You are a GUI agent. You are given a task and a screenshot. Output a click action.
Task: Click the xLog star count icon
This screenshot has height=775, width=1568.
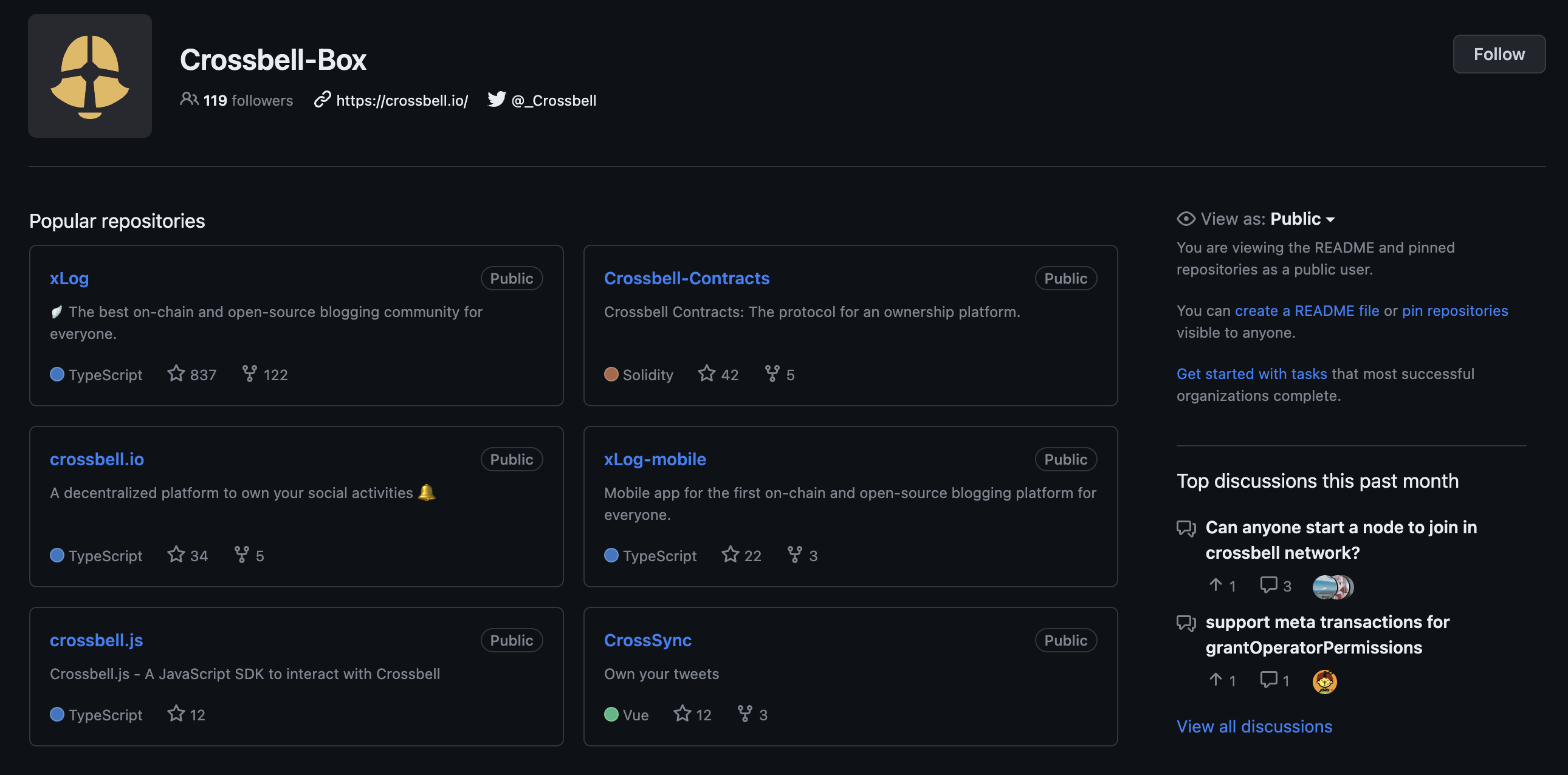click(176, 373)
